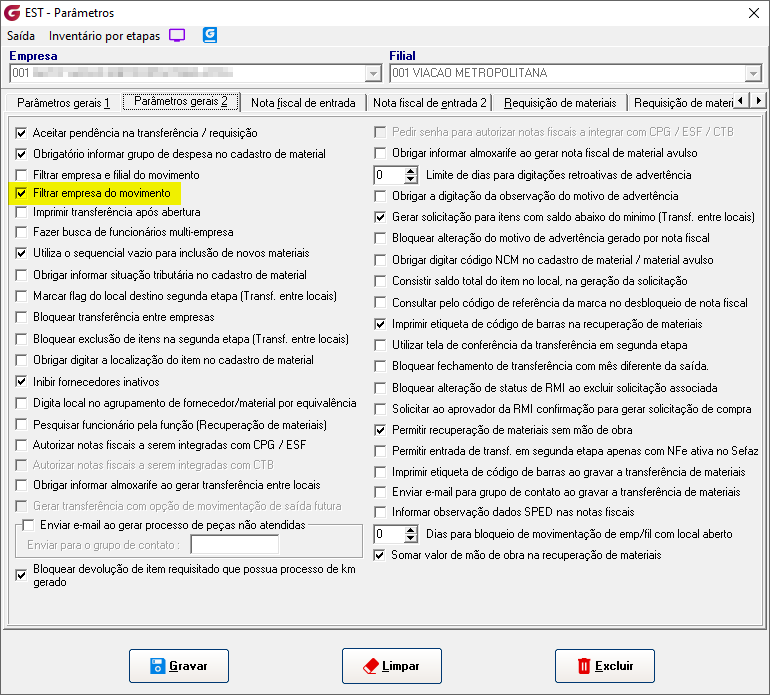Decrease Dias para bloqueio de movimentação value

tap(411, 538)
